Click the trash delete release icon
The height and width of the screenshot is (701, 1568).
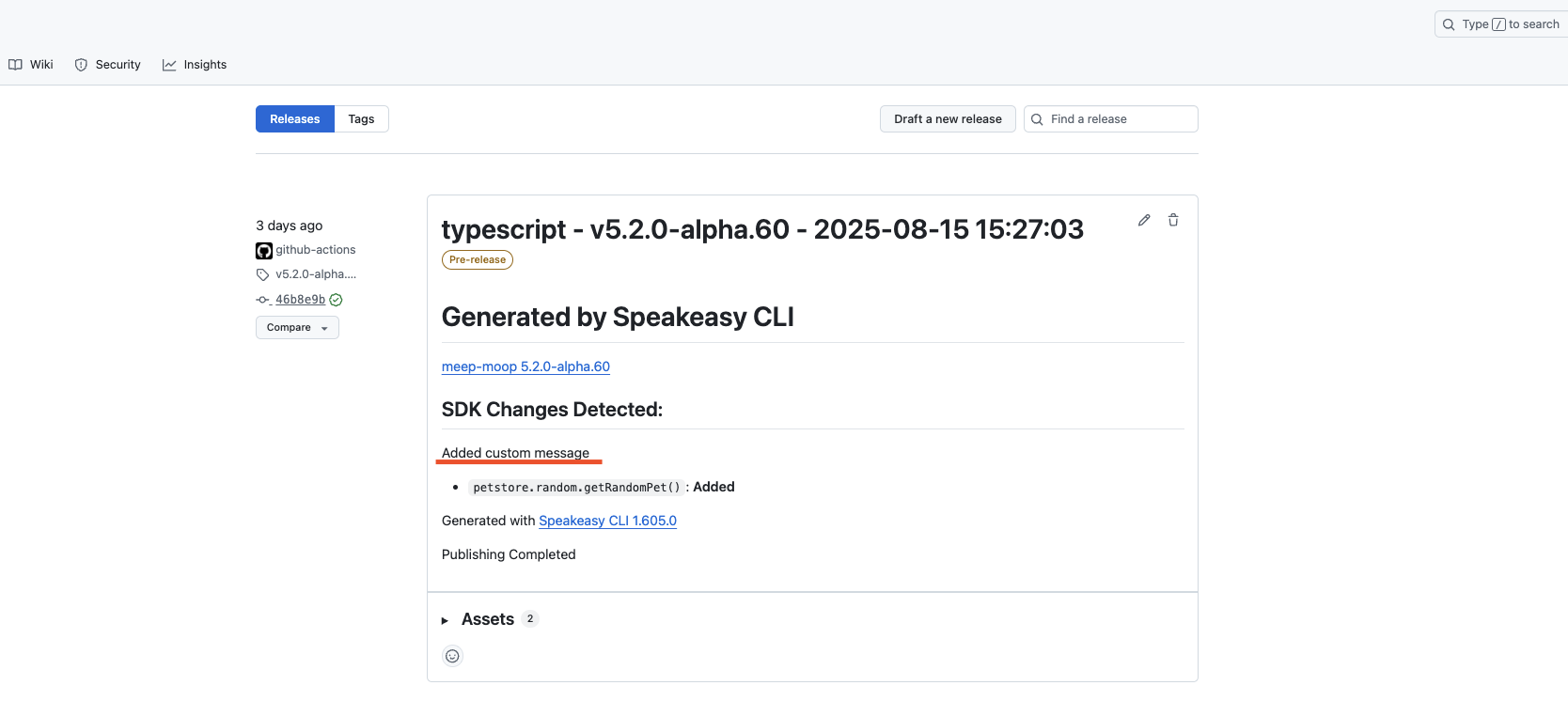[1173, 220]
